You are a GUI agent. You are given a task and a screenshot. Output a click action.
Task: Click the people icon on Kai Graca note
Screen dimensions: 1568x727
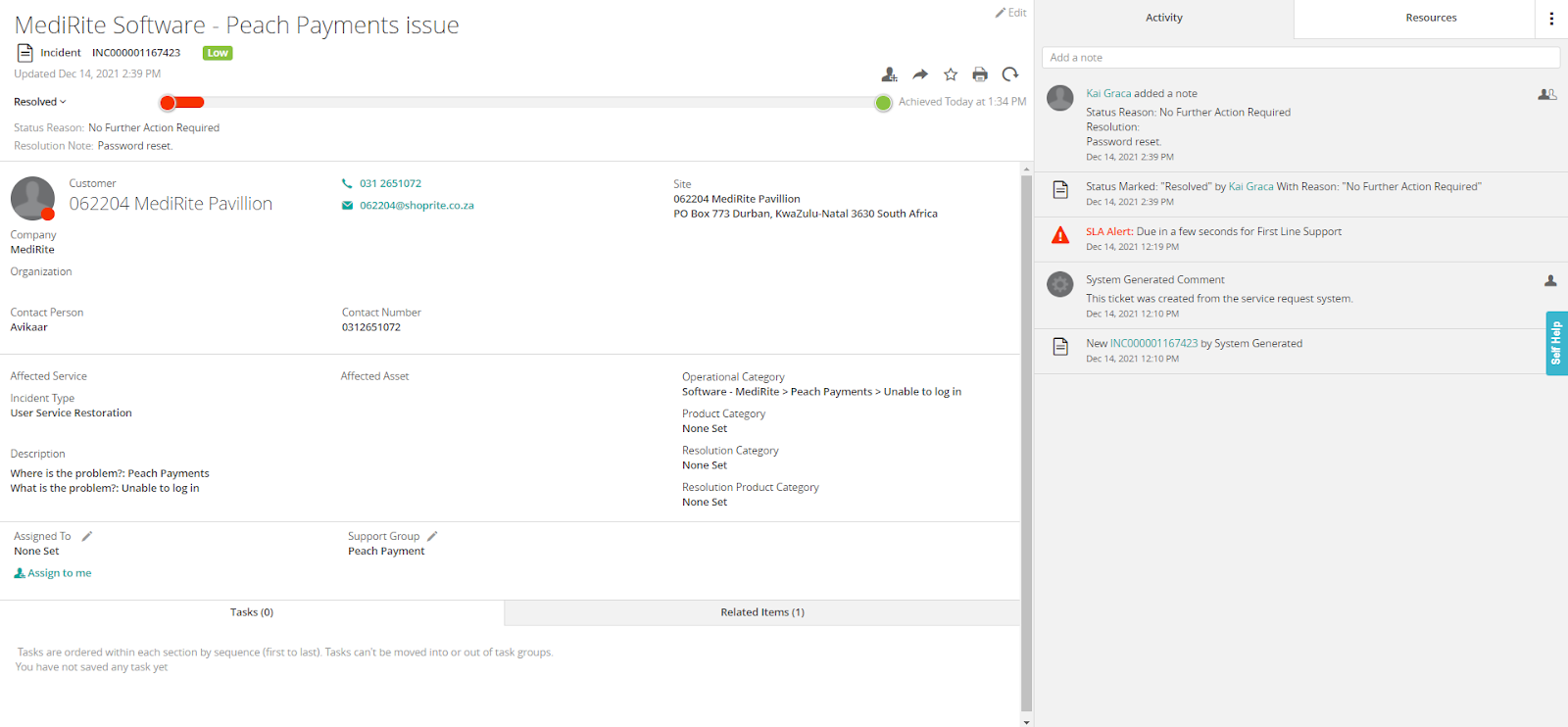click(x=1547, y=94)
